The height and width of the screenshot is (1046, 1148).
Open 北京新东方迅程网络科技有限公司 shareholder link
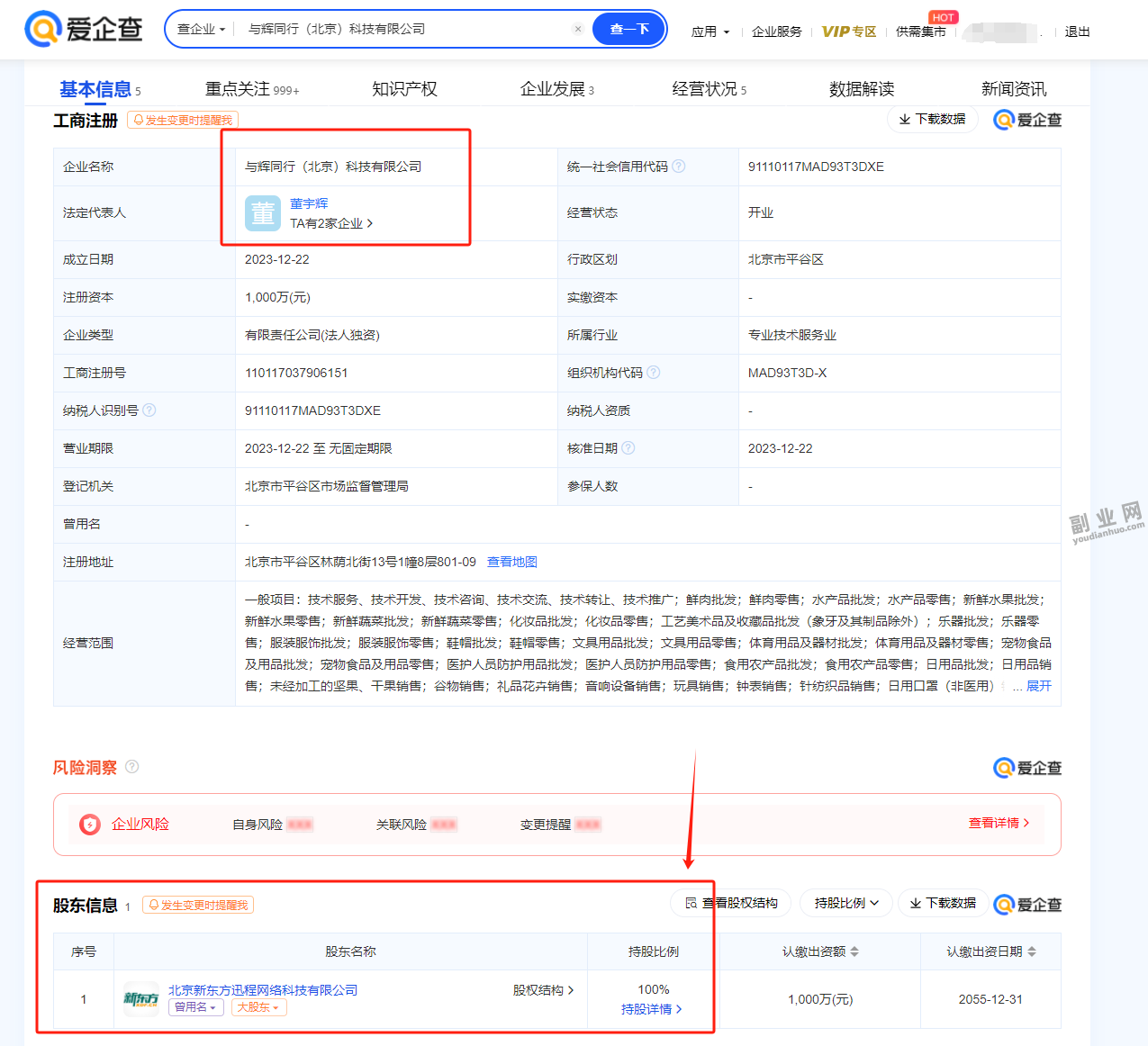click(x=263, y=990)
